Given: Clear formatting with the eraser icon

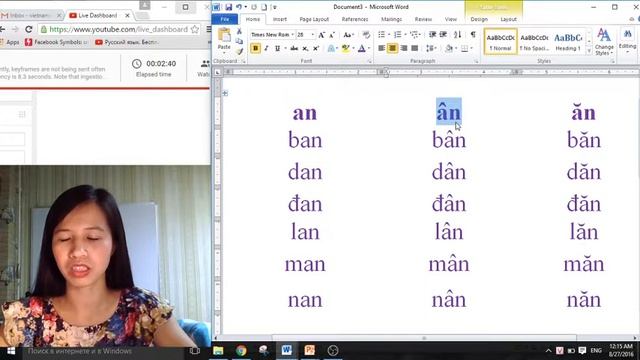Looking at the screenshot, I should [x=366, y=35].
